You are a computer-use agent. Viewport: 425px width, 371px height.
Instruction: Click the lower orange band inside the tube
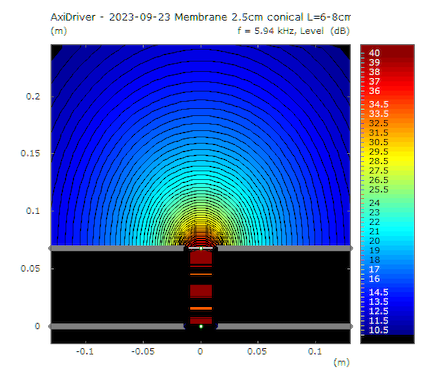click(201, 308)
